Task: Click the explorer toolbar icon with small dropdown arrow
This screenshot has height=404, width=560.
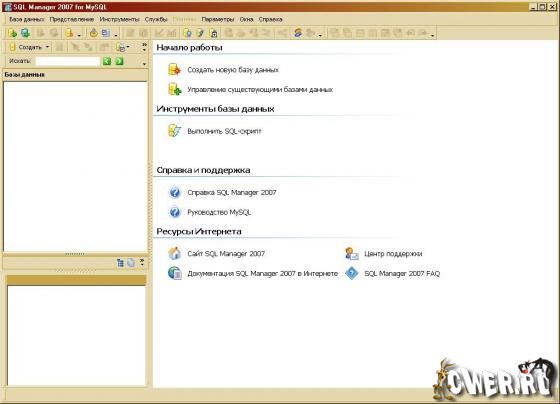Action: [122, 47]
